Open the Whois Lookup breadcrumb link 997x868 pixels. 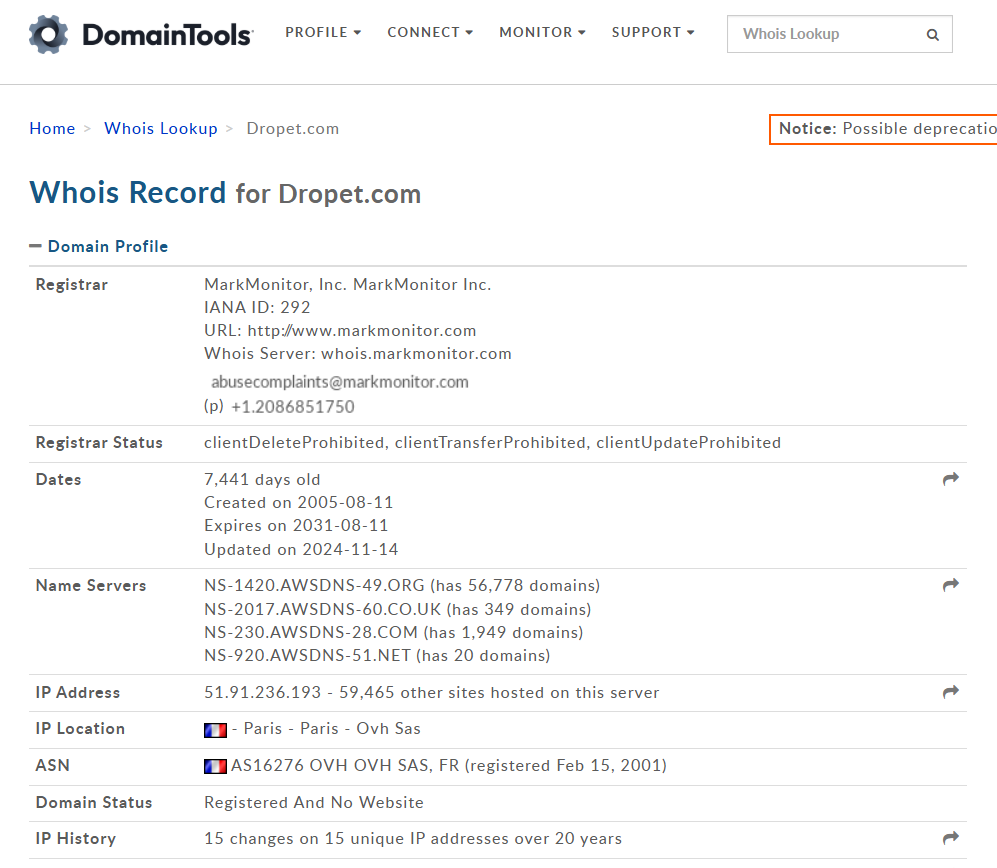point(161,128)
